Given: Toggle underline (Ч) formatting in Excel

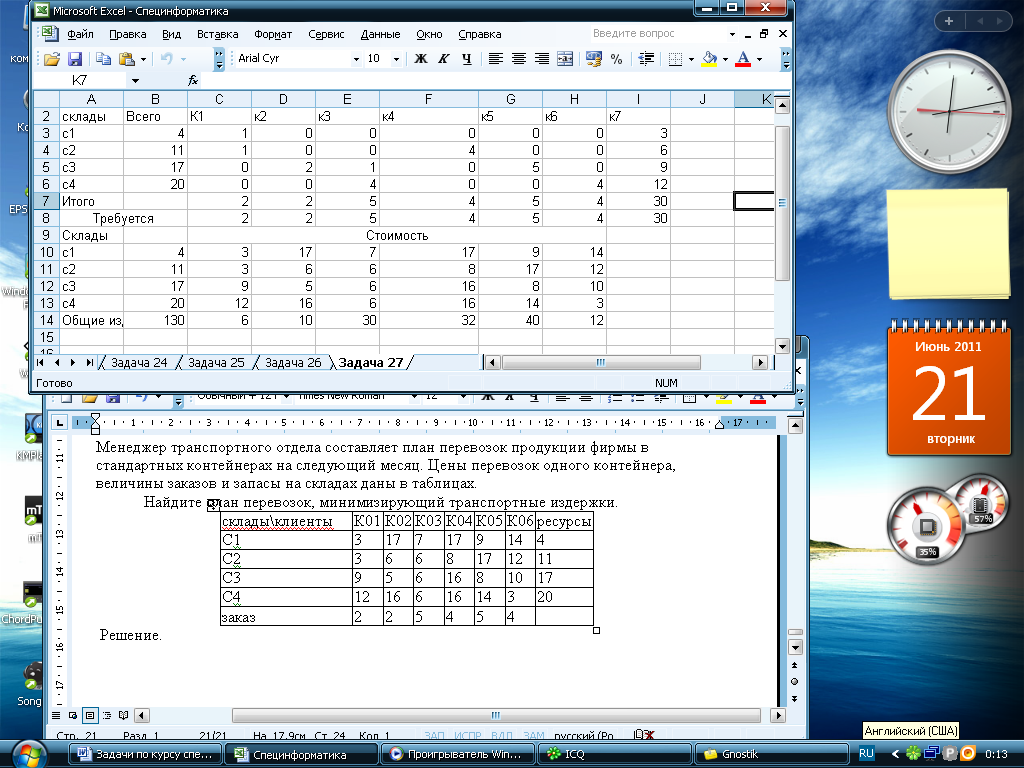Looking at the screenshot, I should (466, 59).
